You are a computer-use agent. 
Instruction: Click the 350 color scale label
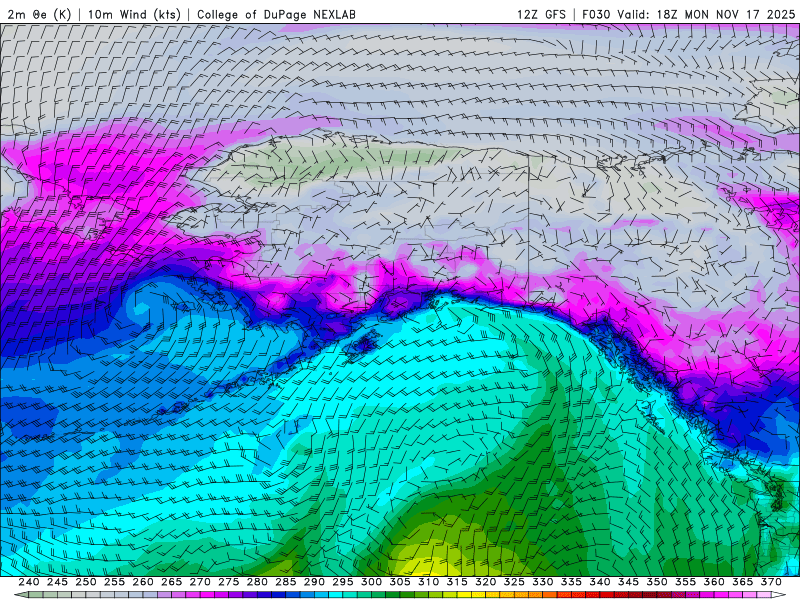click(x=657, y=582)
